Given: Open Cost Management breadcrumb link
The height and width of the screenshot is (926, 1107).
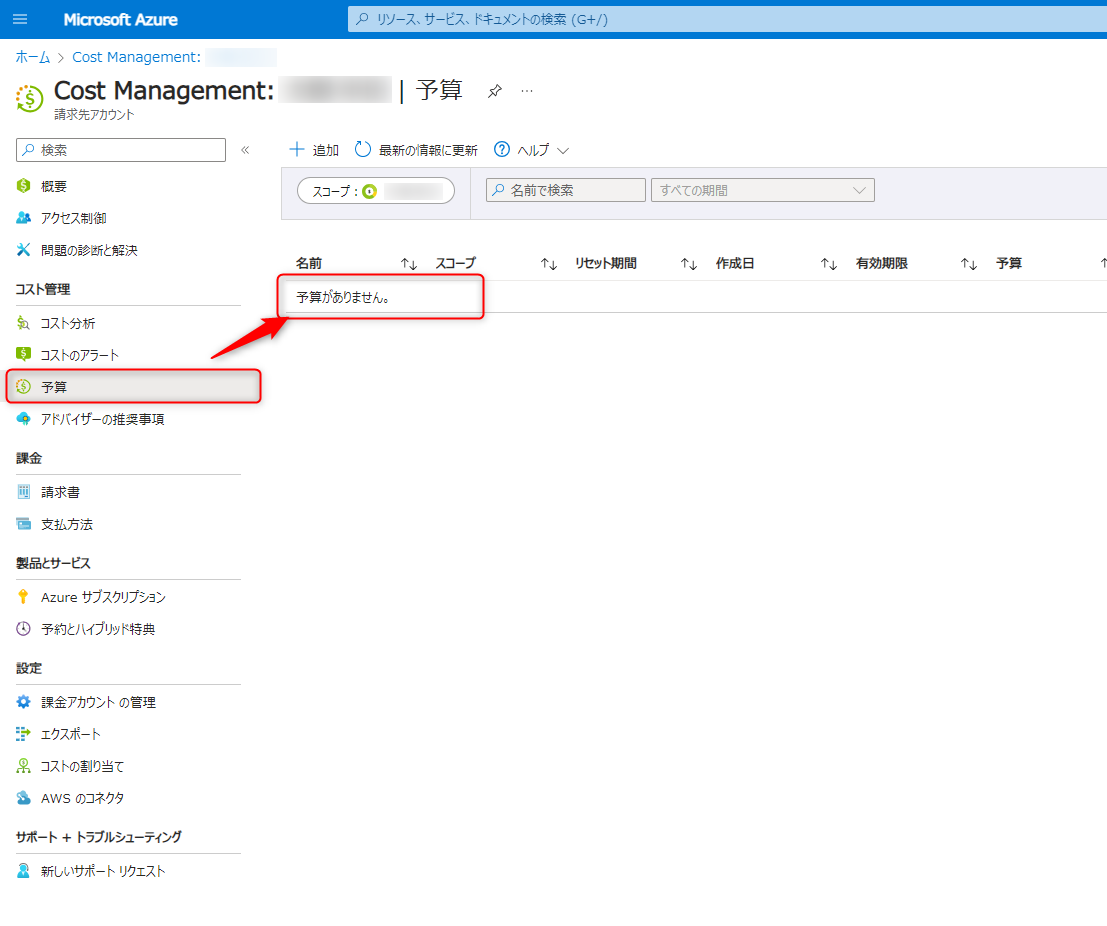Looking at the screenshot, I should (136, 57).
